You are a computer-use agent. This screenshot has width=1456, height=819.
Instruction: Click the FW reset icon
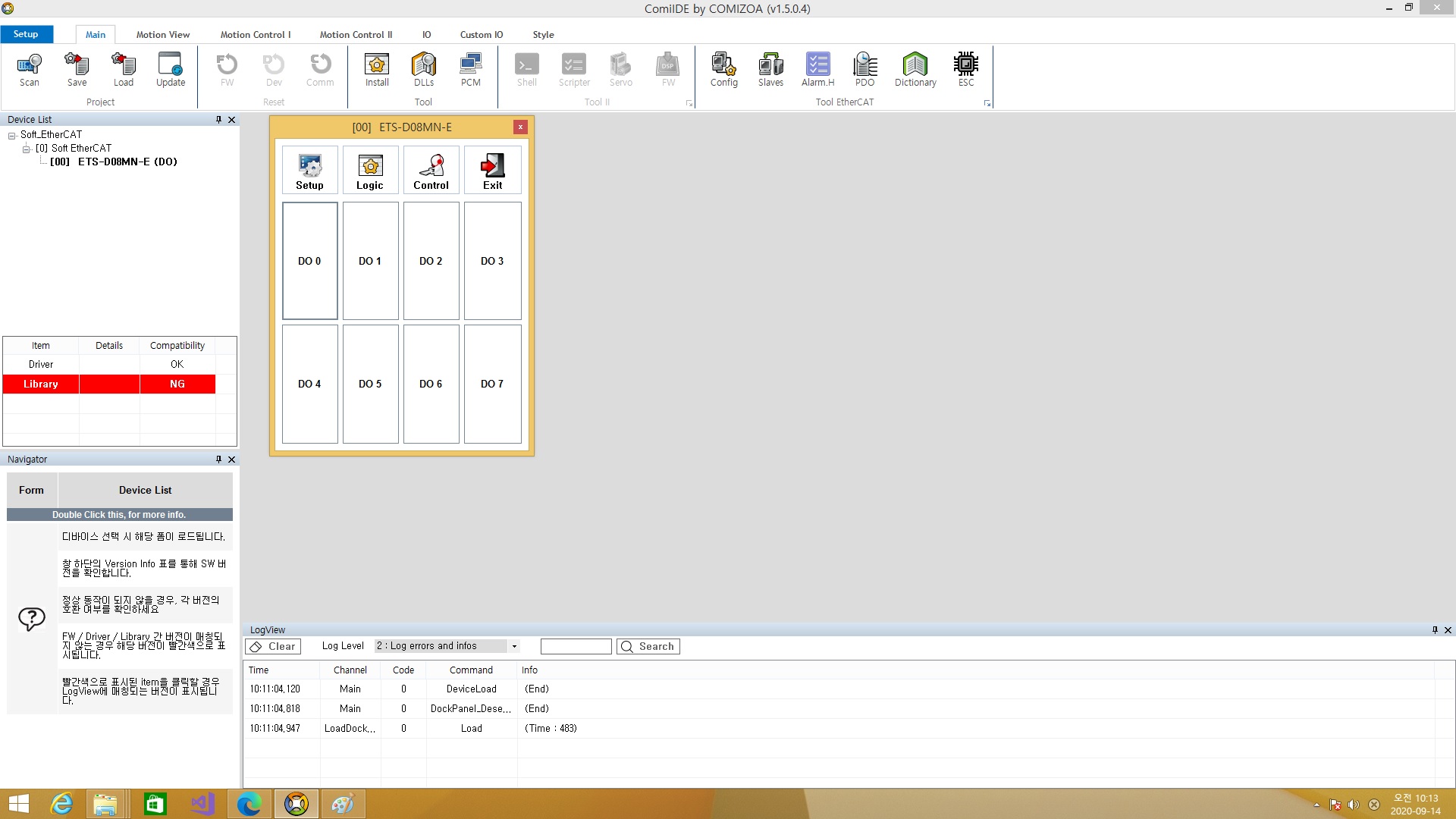[x=227, y=70]
